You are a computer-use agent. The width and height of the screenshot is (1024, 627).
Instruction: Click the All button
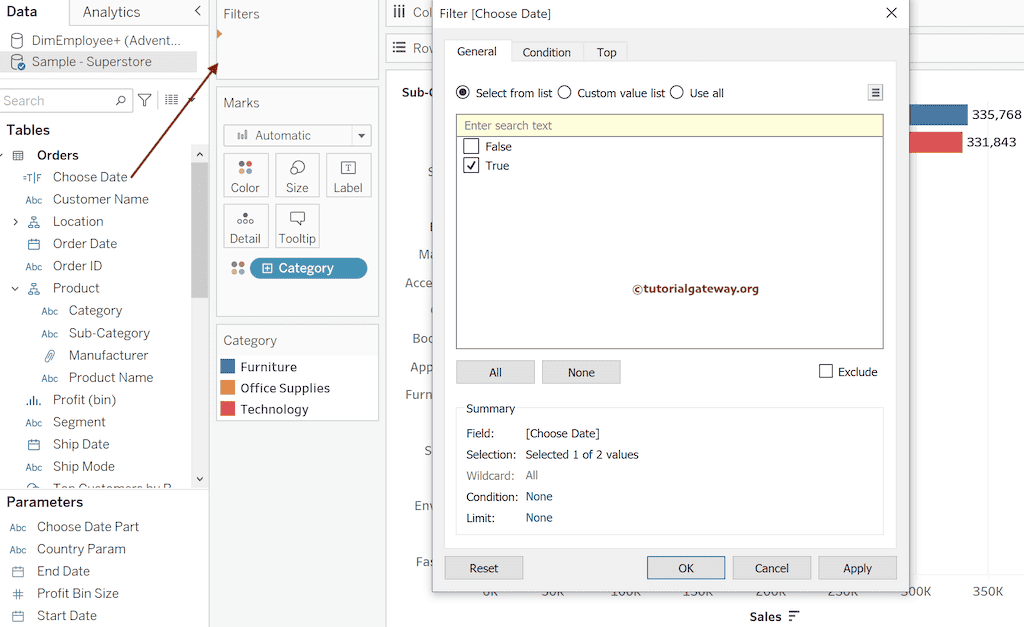click(496, 372)
